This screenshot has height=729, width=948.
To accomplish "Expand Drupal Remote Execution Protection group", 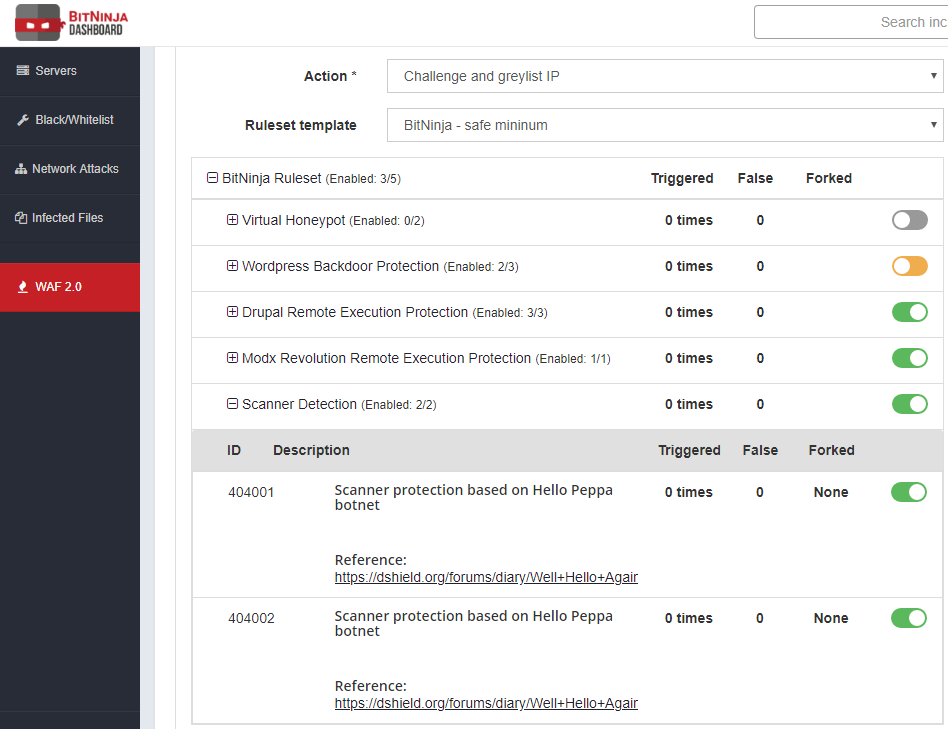I will click(x=232, y=311).
